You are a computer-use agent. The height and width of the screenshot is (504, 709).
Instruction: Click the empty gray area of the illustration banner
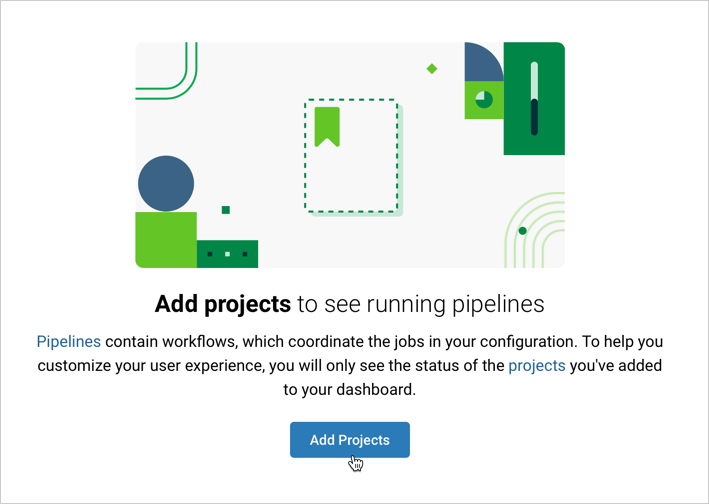click(260, 110)
